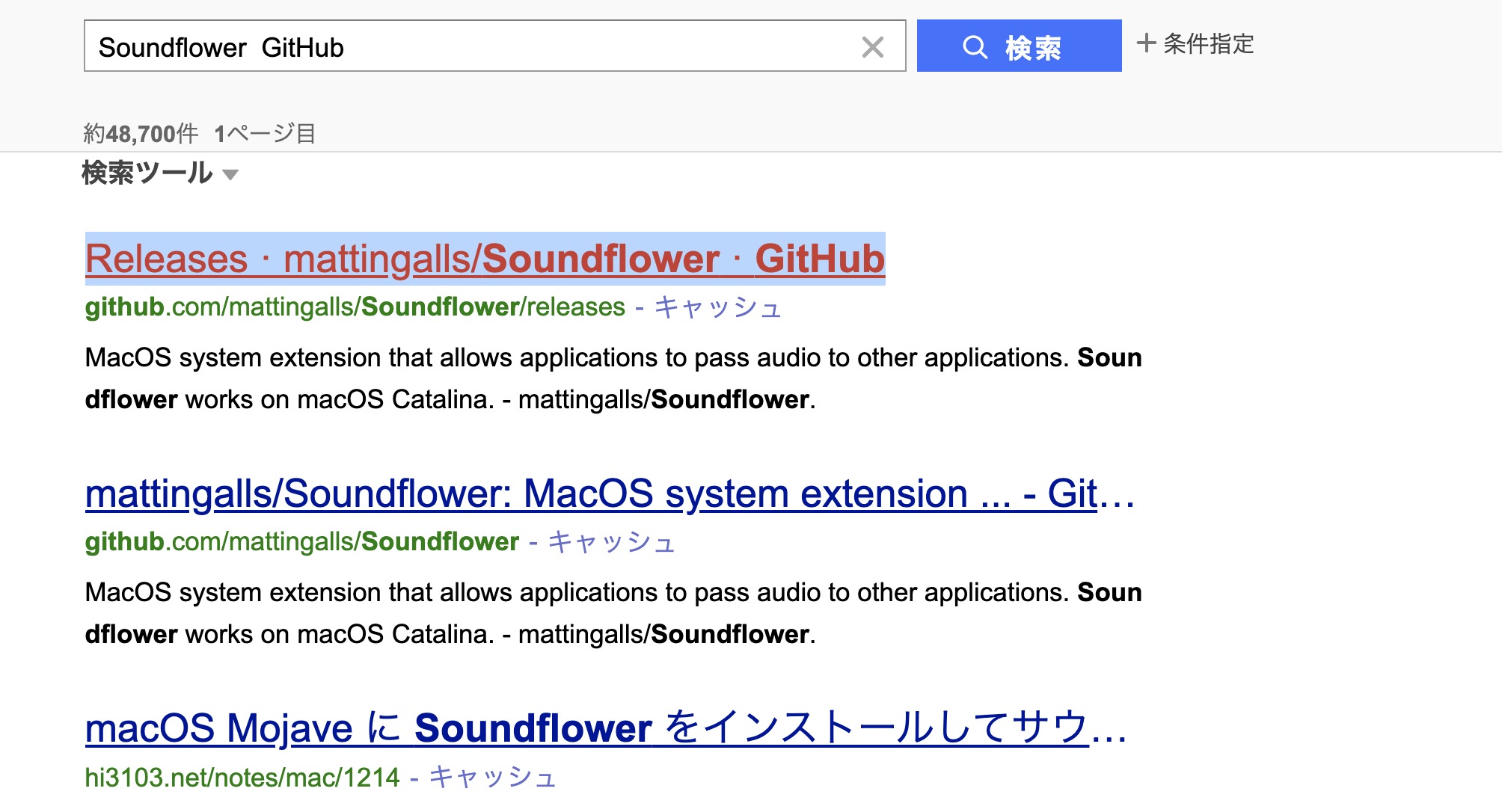
Task: Open the 条件指定 advanced search options
Action: click(x=1195, y=43)
